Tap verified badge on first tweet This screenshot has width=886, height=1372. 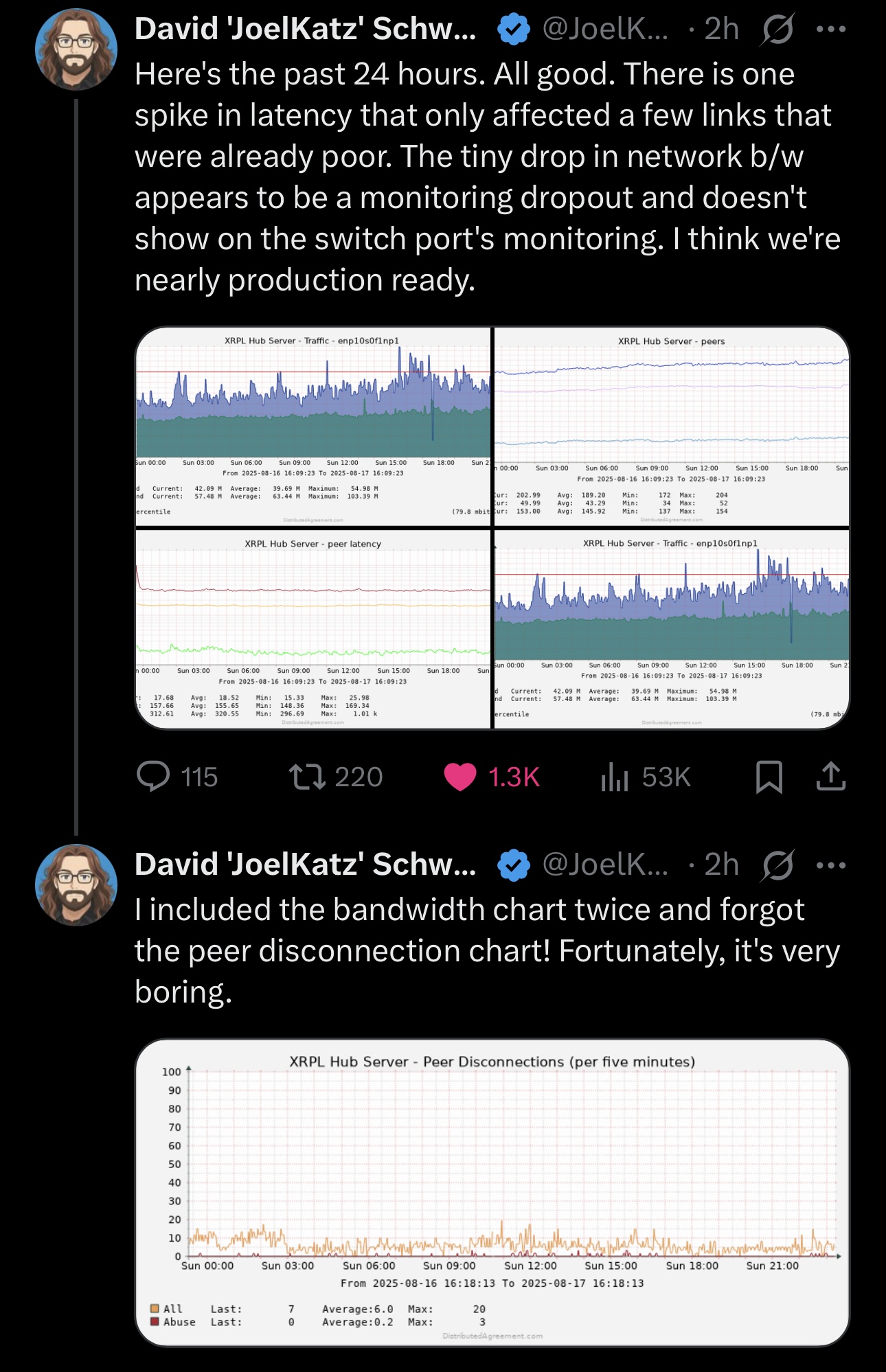[x=513, y=30]
